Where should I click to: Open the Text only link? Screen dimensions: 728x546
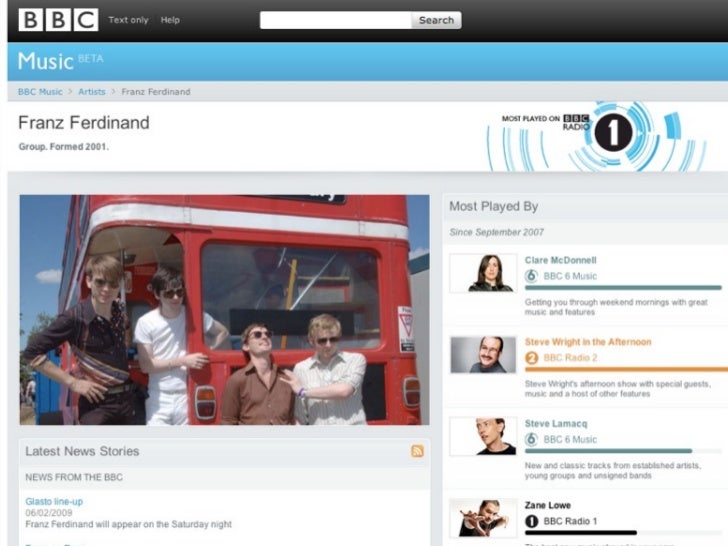(x=128, y=20)
